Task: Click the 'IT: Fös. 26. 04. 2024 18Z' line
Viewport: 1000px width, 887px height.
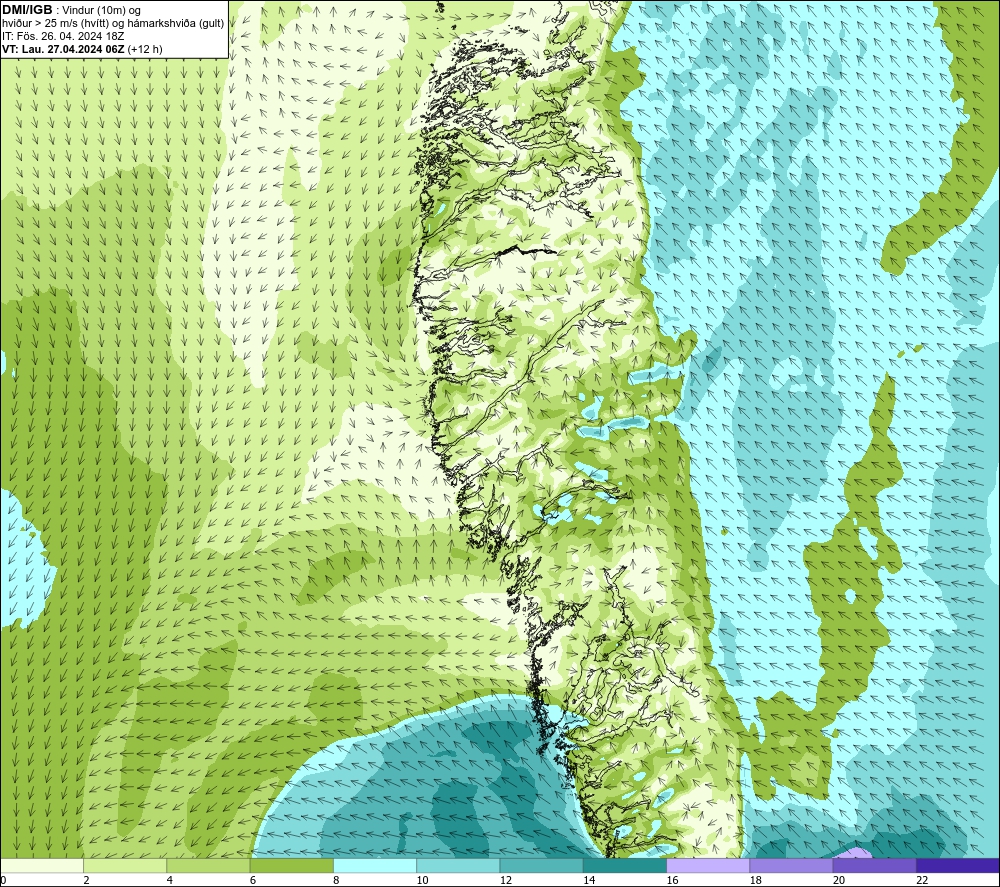Action: pos(63,36)
